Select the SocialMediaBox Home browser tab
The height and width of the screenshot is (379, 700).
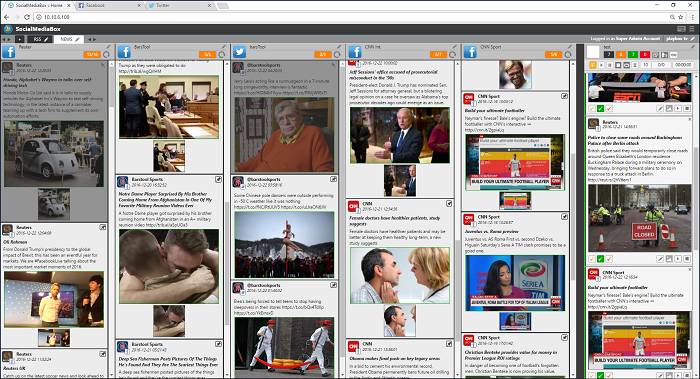(x=39, y=5)
